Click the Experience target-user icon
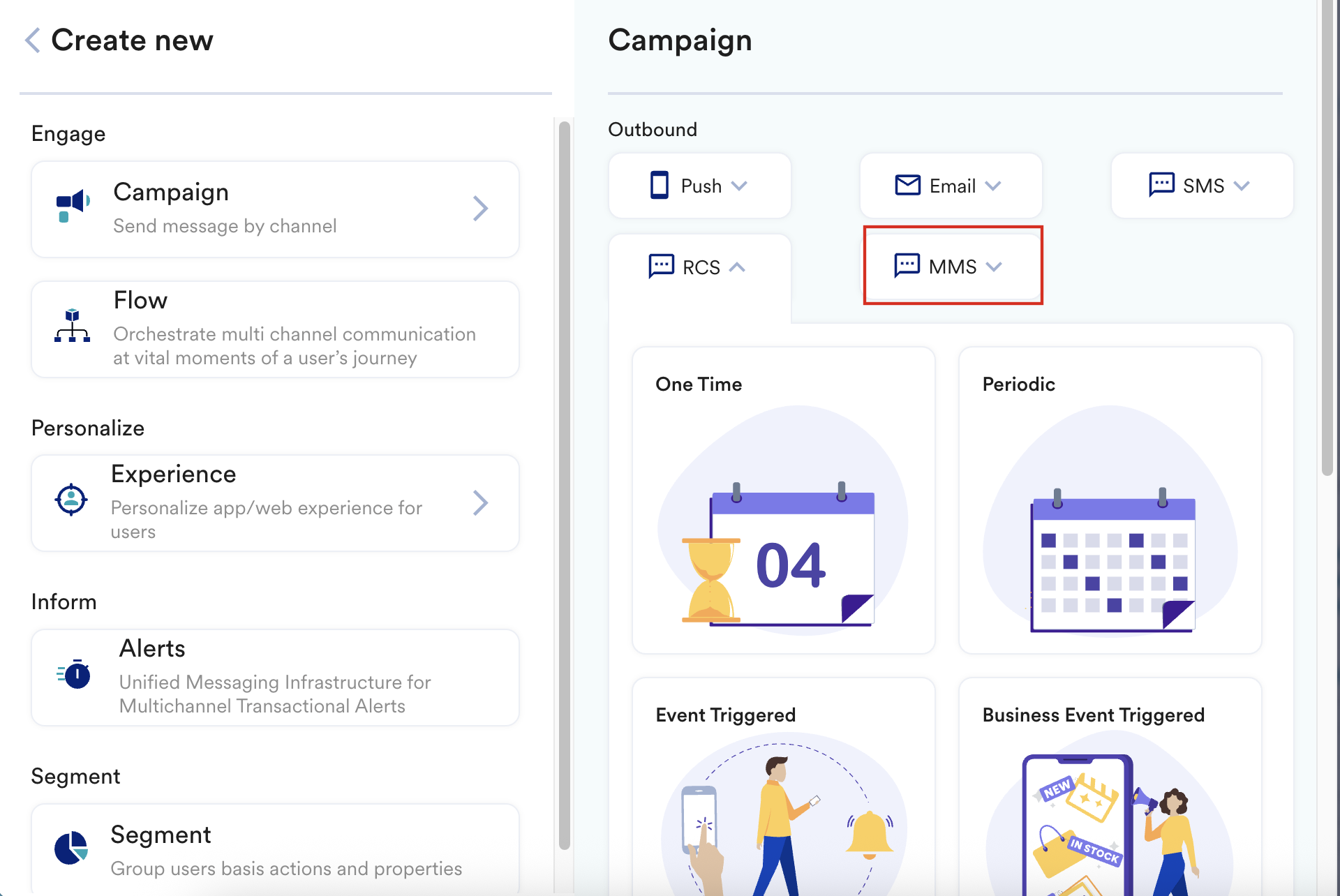Image resolution: width=1340 pixels, height=896 pixels. (x=71, y=500)
